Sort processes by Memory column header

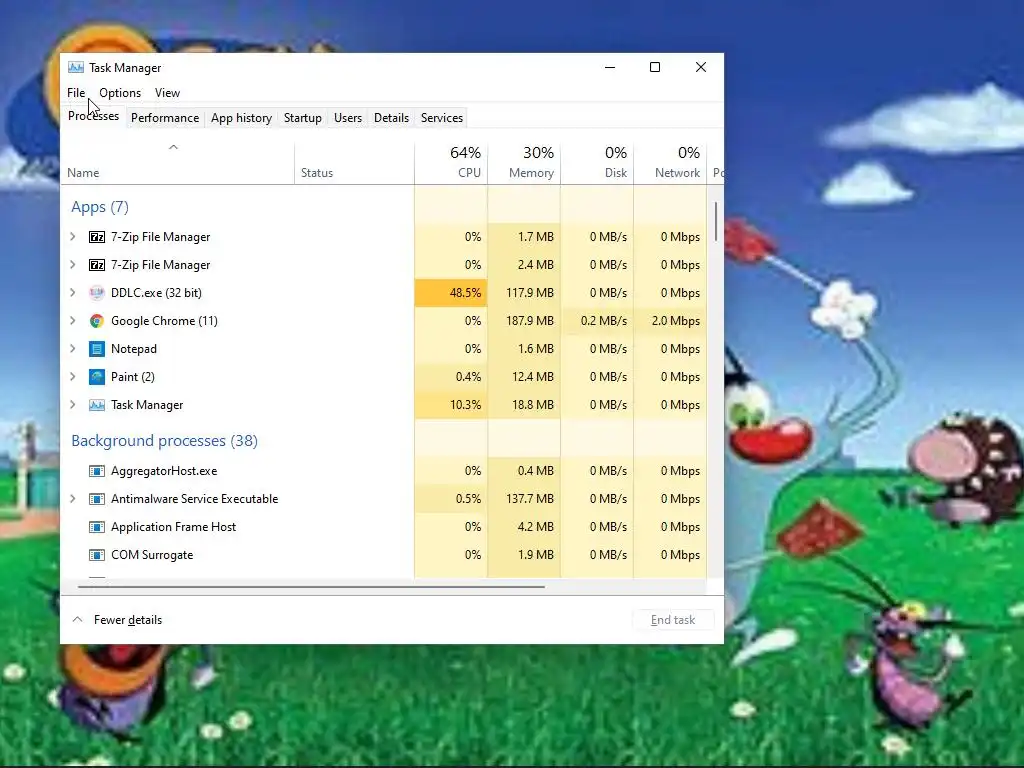tap(524, 163)
